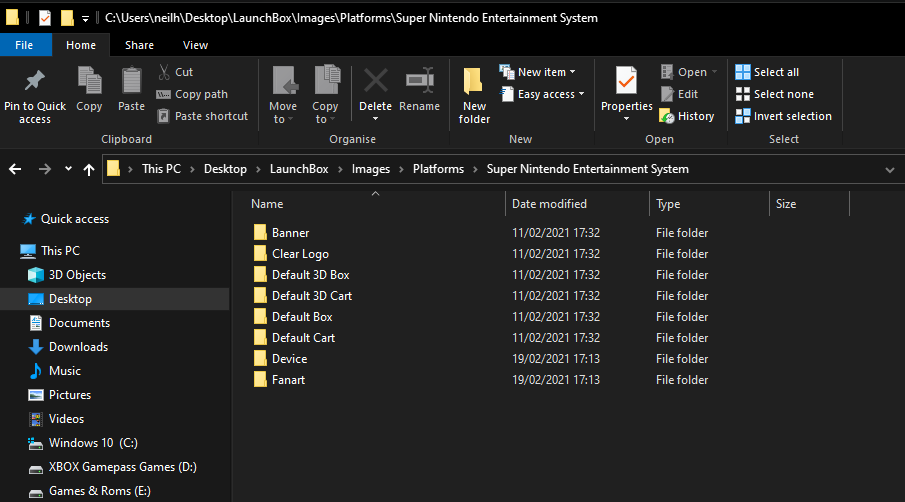Viewport: 905px width, 502px height.
Task: Open the Quick Access Toolbar customize arrow
Action: coord(85,19)
